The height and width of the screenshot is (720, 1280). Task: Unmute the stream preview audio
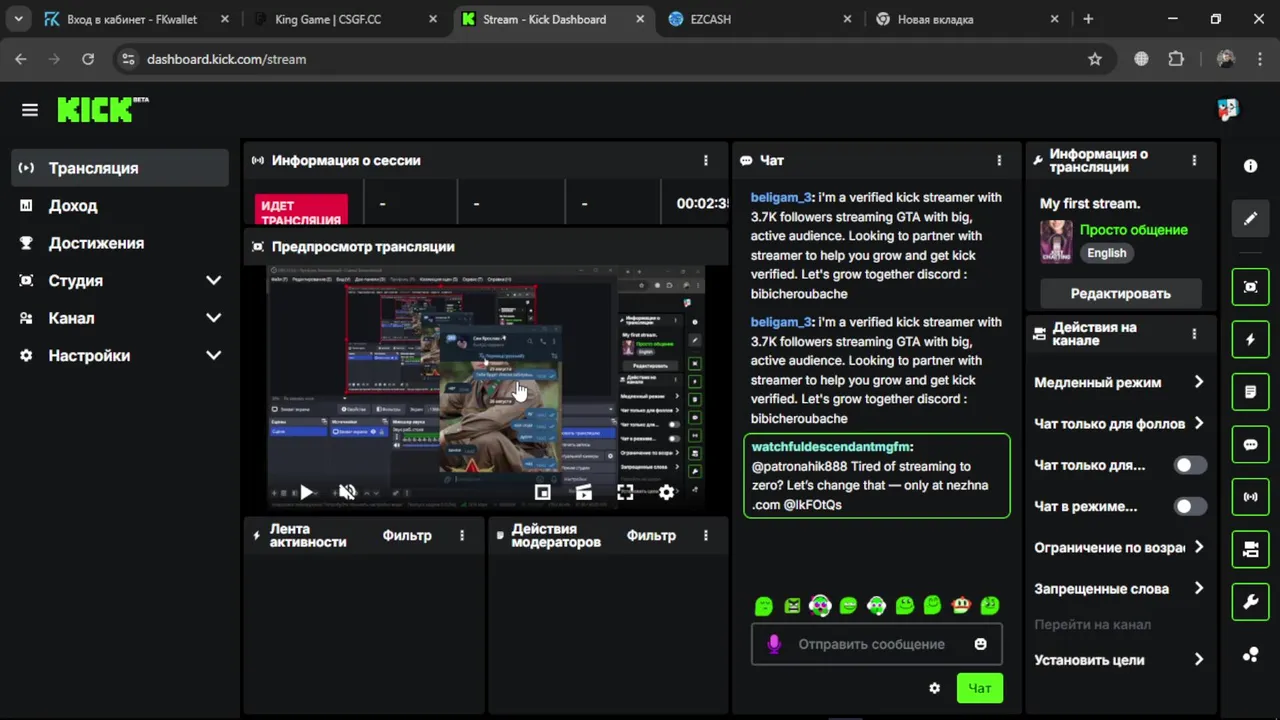(347, 492)
